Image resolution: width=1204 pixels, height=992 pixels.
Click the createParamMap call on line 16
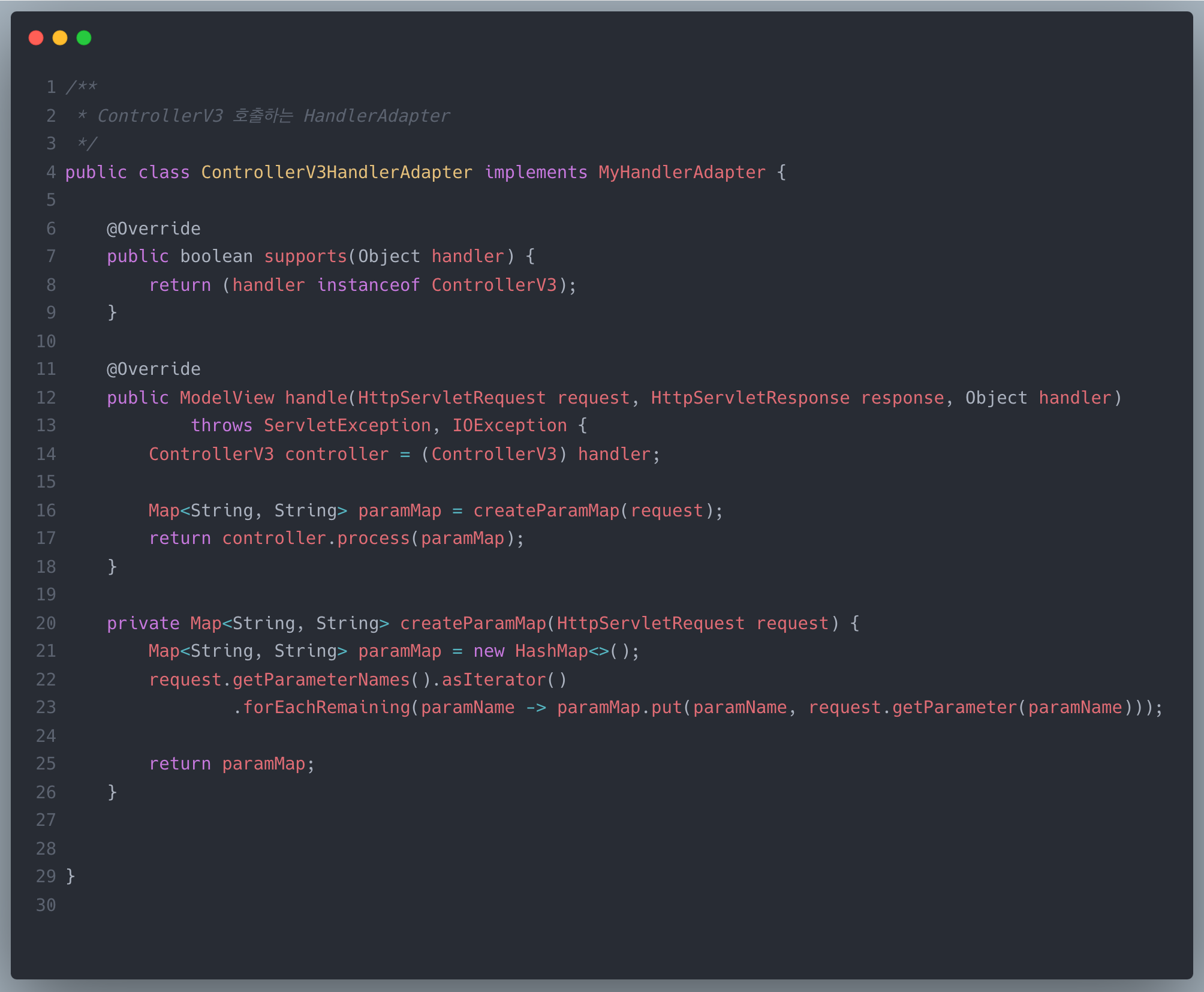pos(546,511)
